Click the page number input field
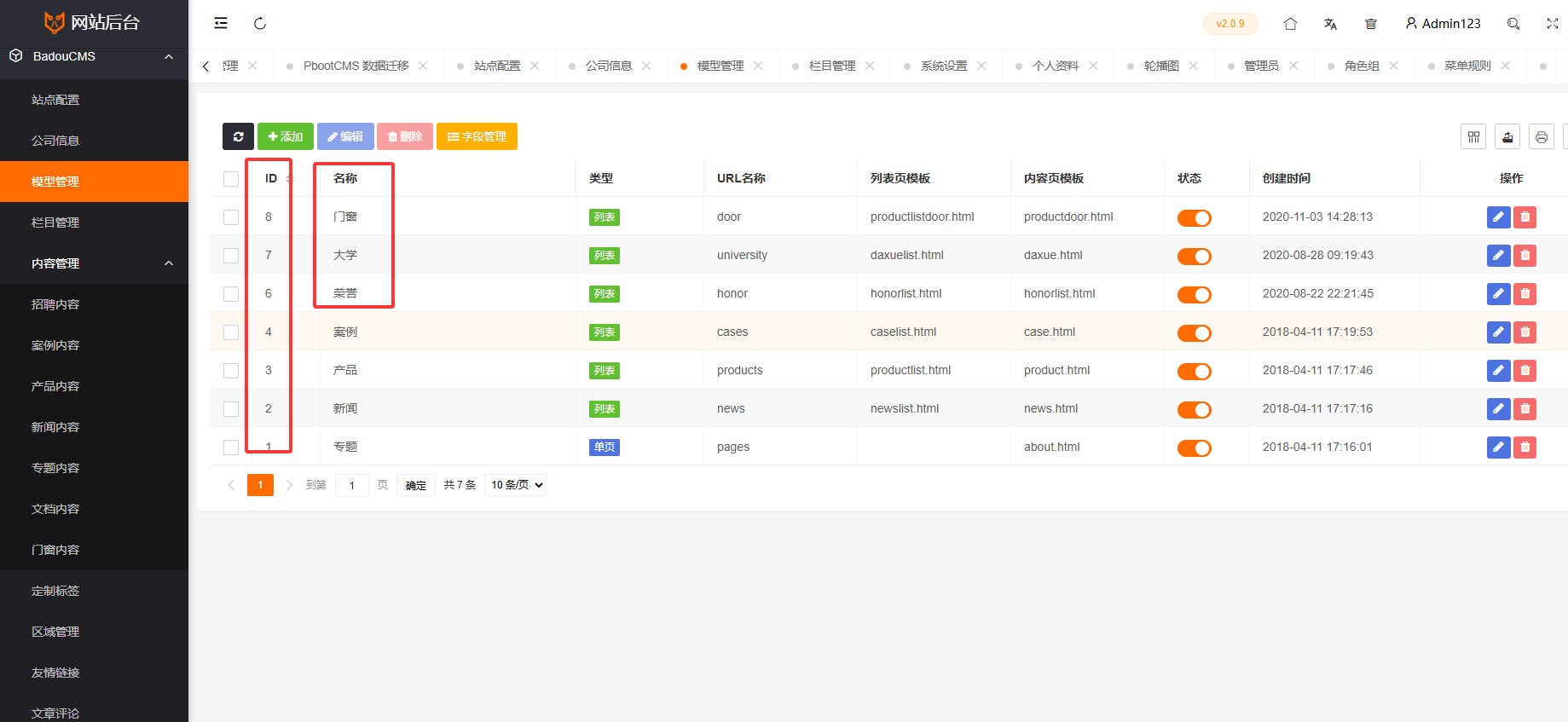This screenshot has height=722, width=1568. [351, 485]
